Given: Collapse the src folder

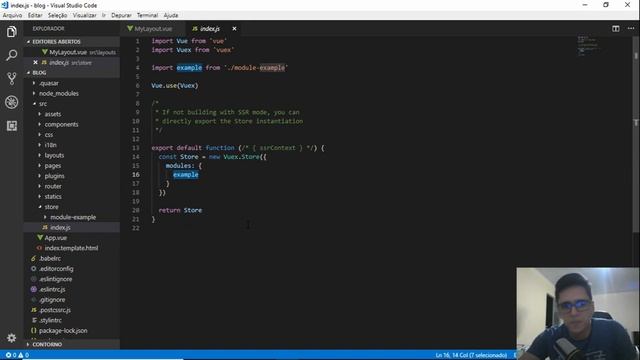Looking at the screenshot, I should click(x=72, y=104).
